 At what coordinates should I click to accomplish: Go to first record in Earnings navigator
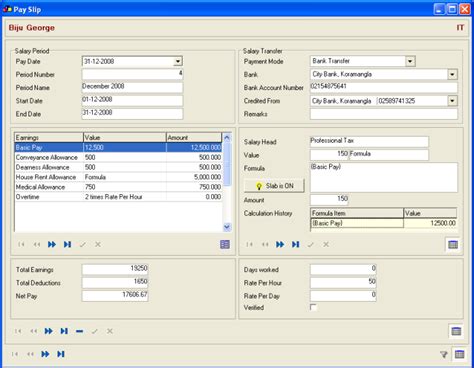tap(21, 244)
